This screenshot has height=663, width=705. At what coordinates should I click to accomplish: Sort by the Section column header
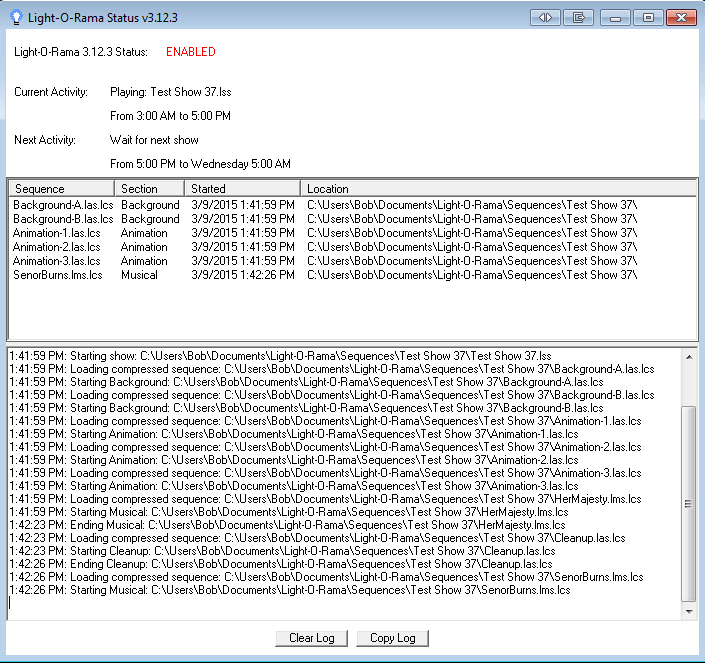150,188
